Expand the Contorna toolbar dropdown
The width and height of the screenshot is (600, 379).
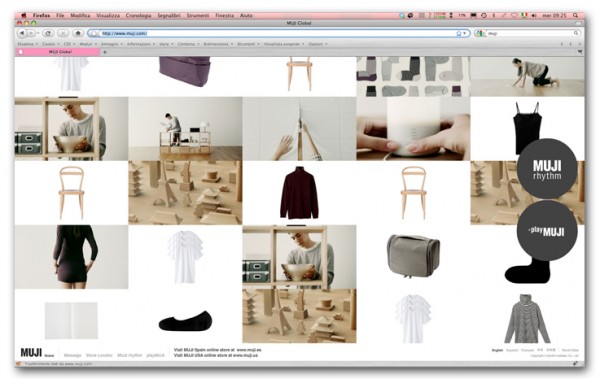point(188,44)
